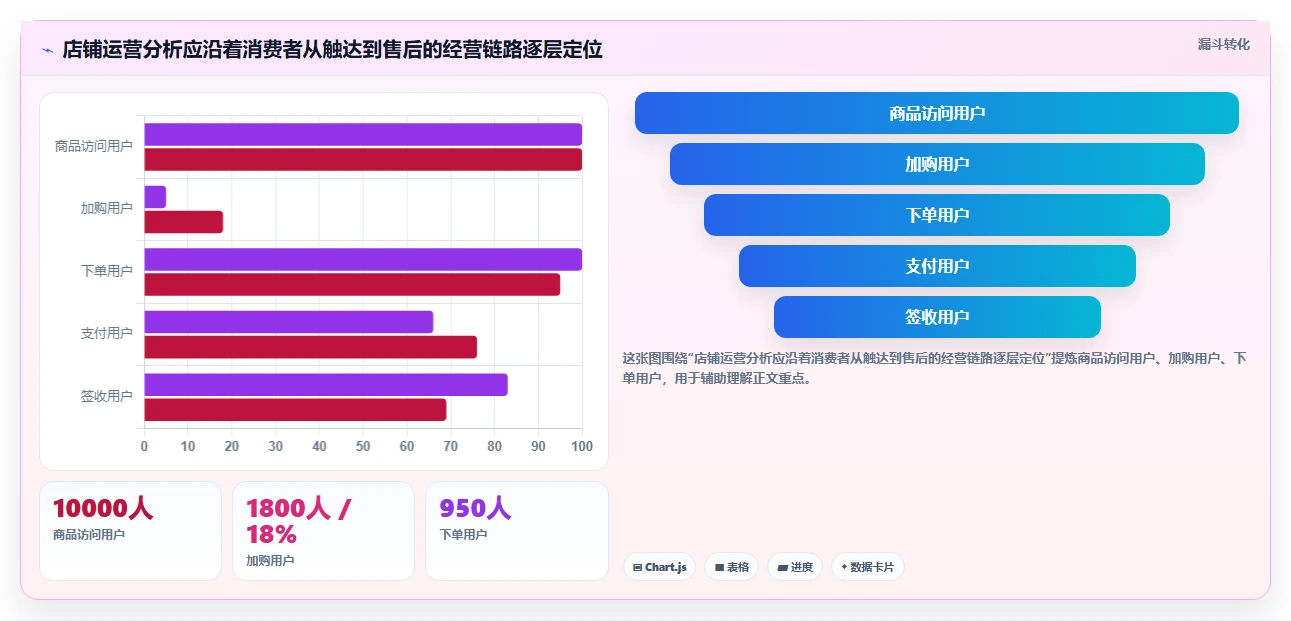
Task: Click the purple bar for 签收用户
Action: point(326,384)
